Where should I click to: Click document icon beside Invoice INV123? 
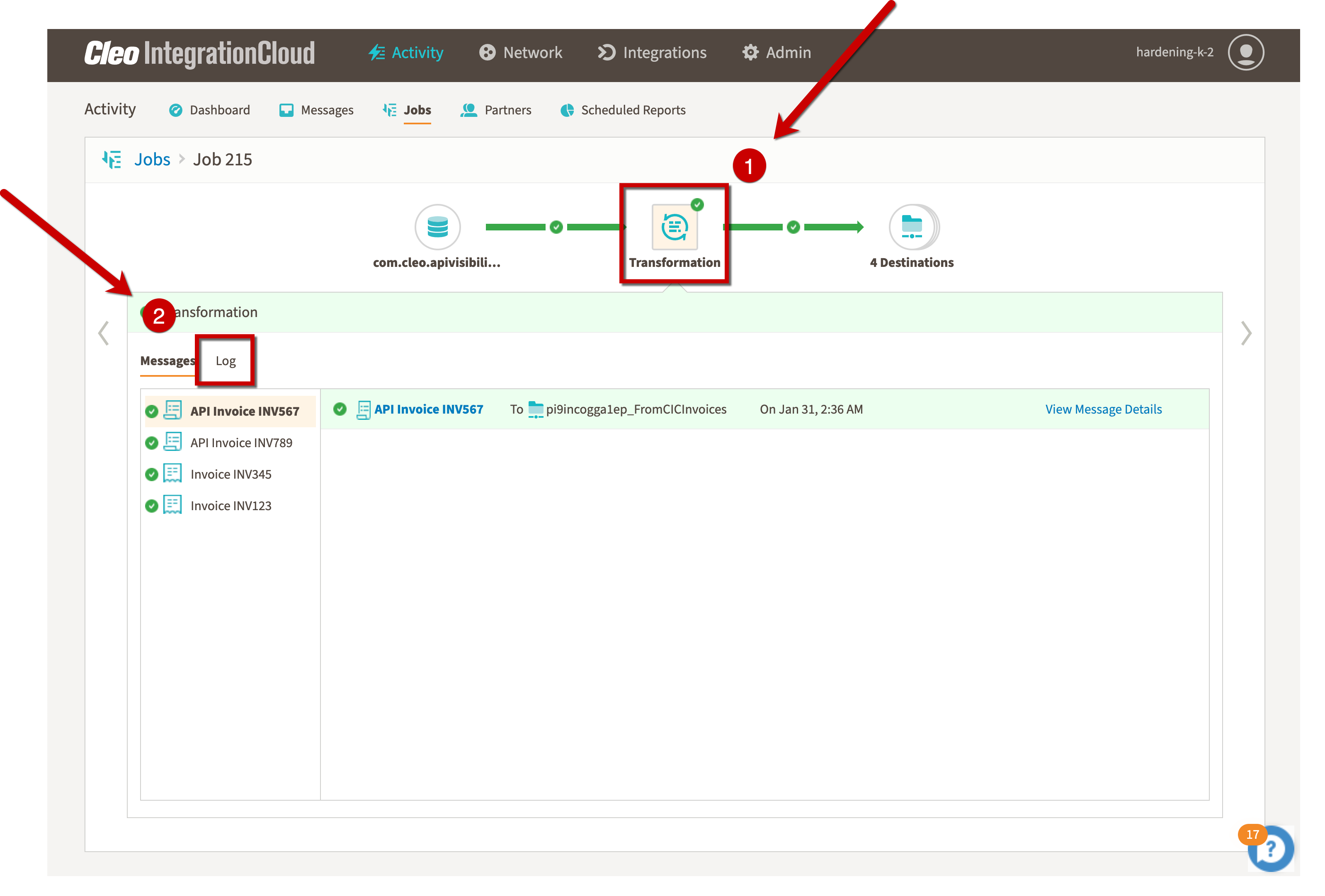pyautogui.click(x=173, y=504)
